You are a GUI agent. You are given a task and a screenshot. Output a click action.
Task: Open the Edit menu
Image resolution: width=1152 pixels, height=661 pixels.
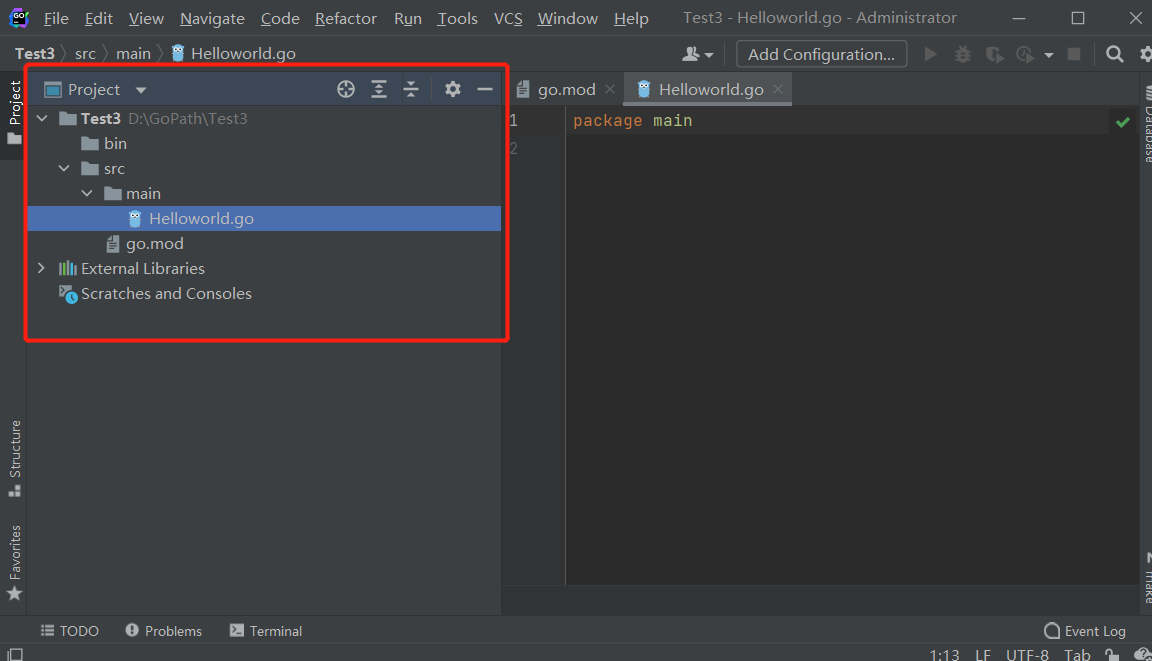(98, 18)
